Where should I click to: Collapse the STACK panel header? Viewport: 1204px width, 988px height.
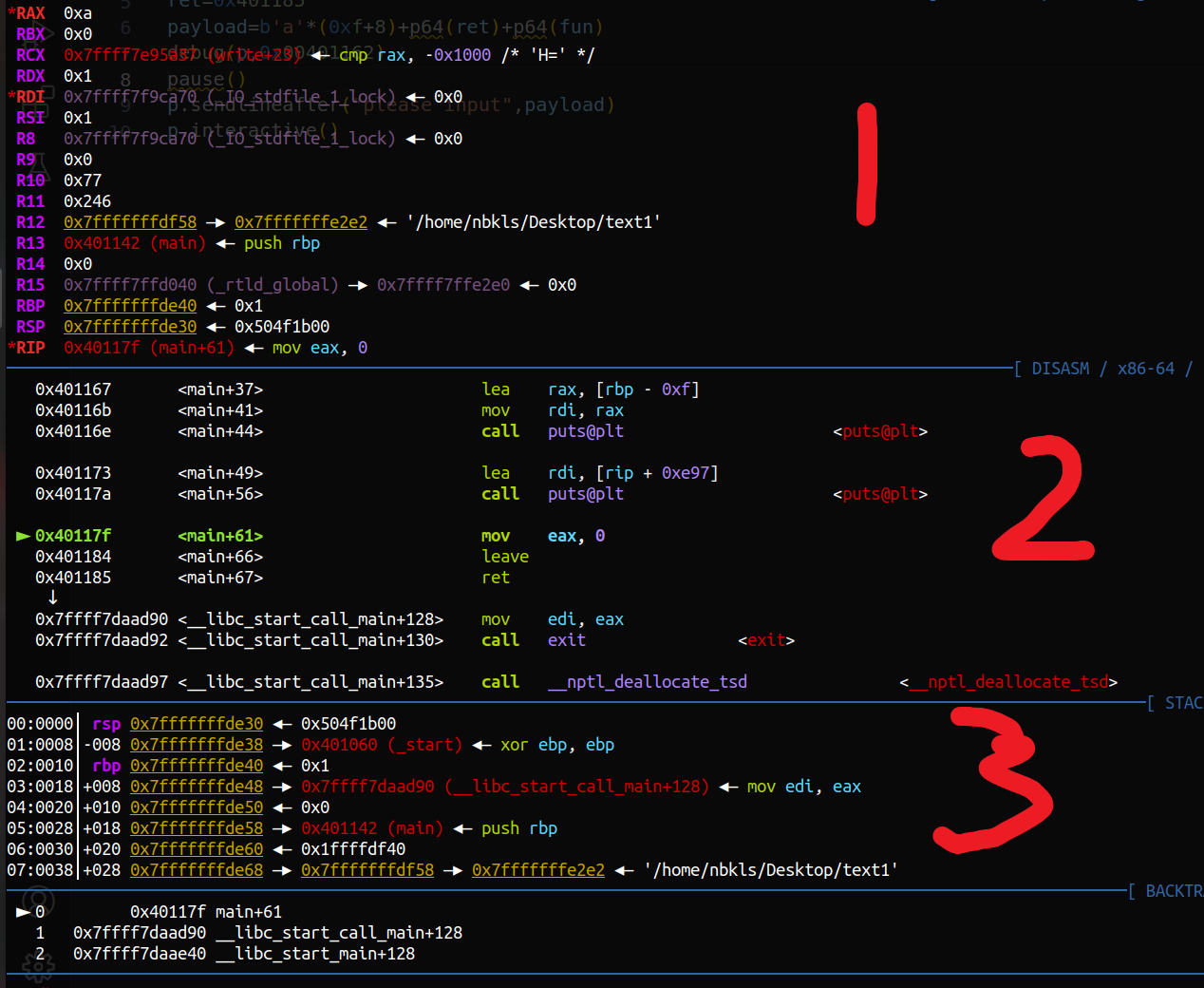point(1177,702)
